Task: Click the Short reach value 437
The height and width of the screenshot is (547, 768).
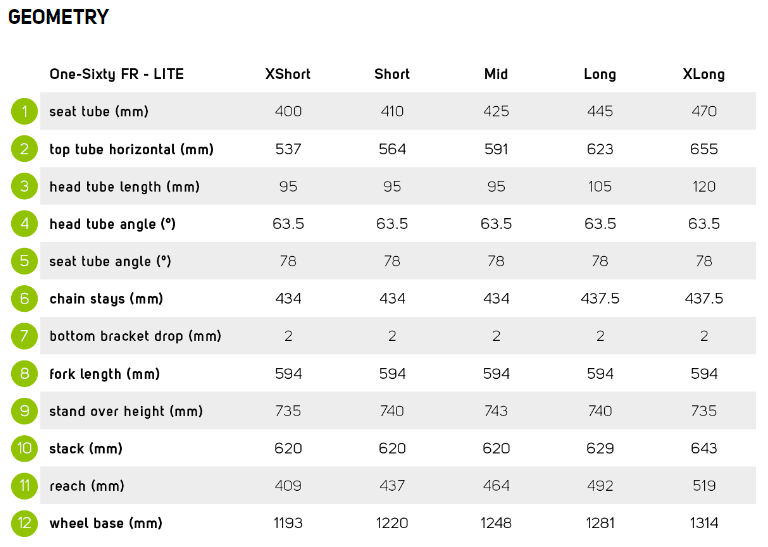Action: pos(392,486)
